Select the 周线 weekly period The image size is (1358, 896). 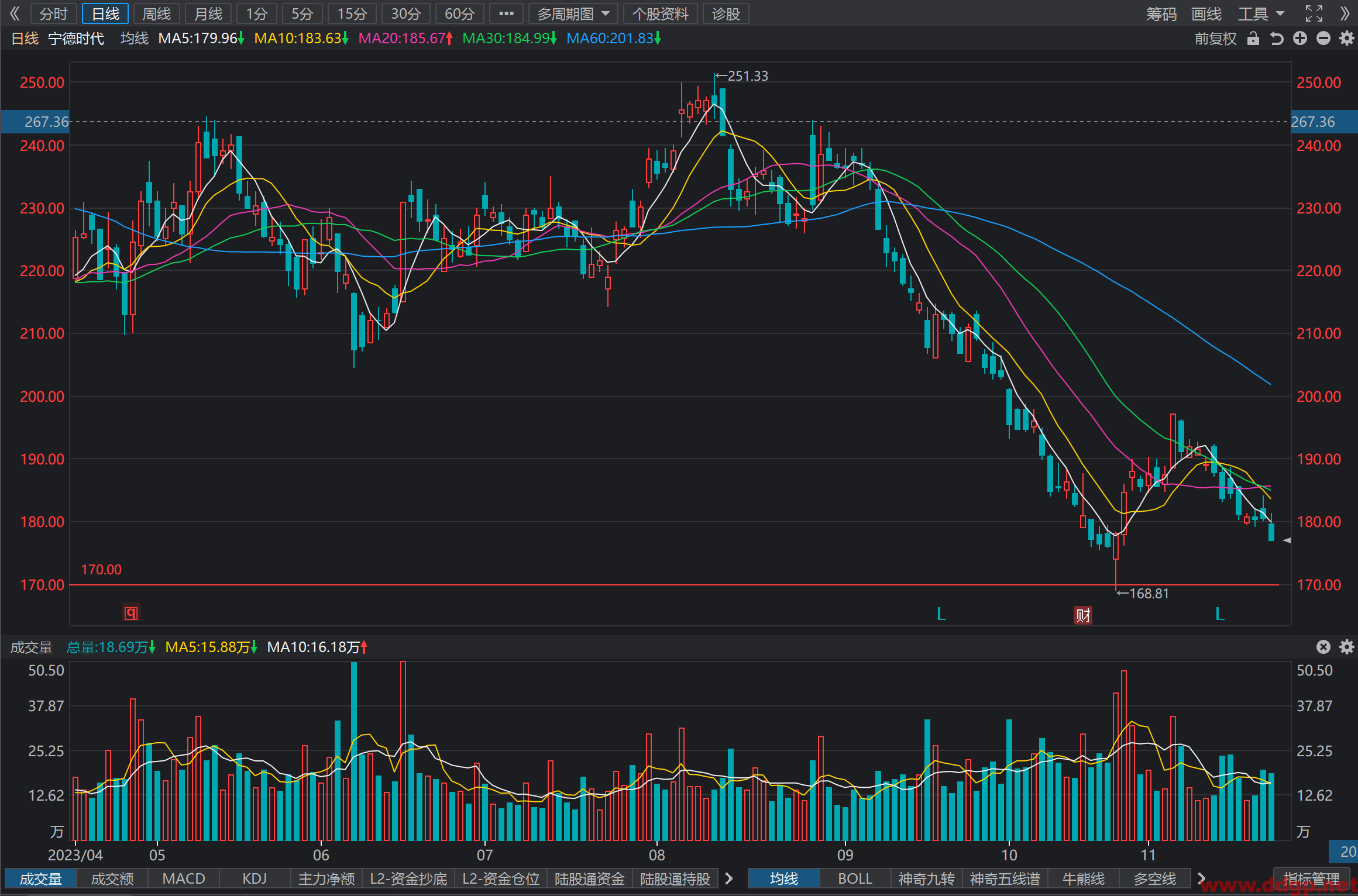pos(157,13)
